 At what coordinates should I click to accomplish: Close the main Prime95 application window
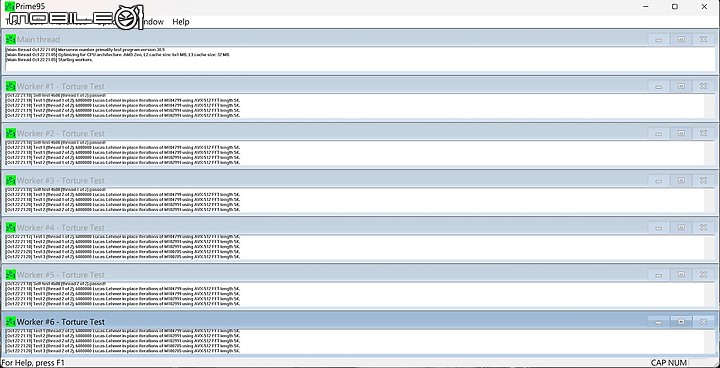coord(704,6)
